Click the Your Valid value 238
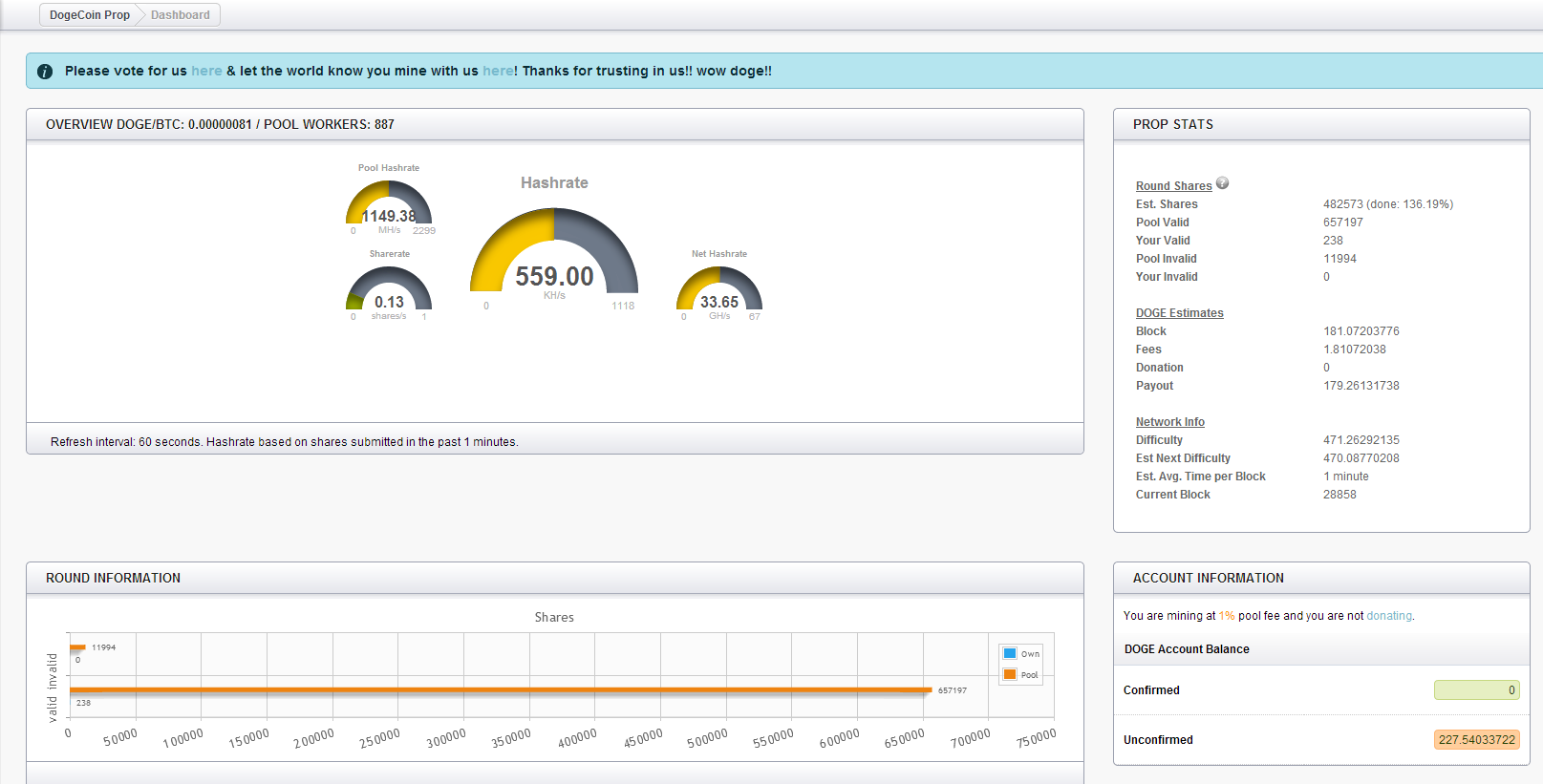 tap(1333, 241)
